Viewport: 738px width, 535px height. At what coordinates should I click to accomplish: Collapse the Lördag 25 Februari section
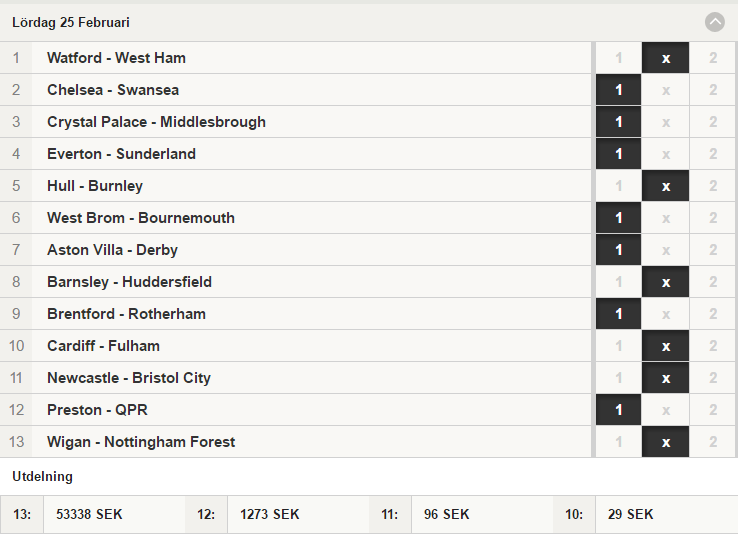714,22
